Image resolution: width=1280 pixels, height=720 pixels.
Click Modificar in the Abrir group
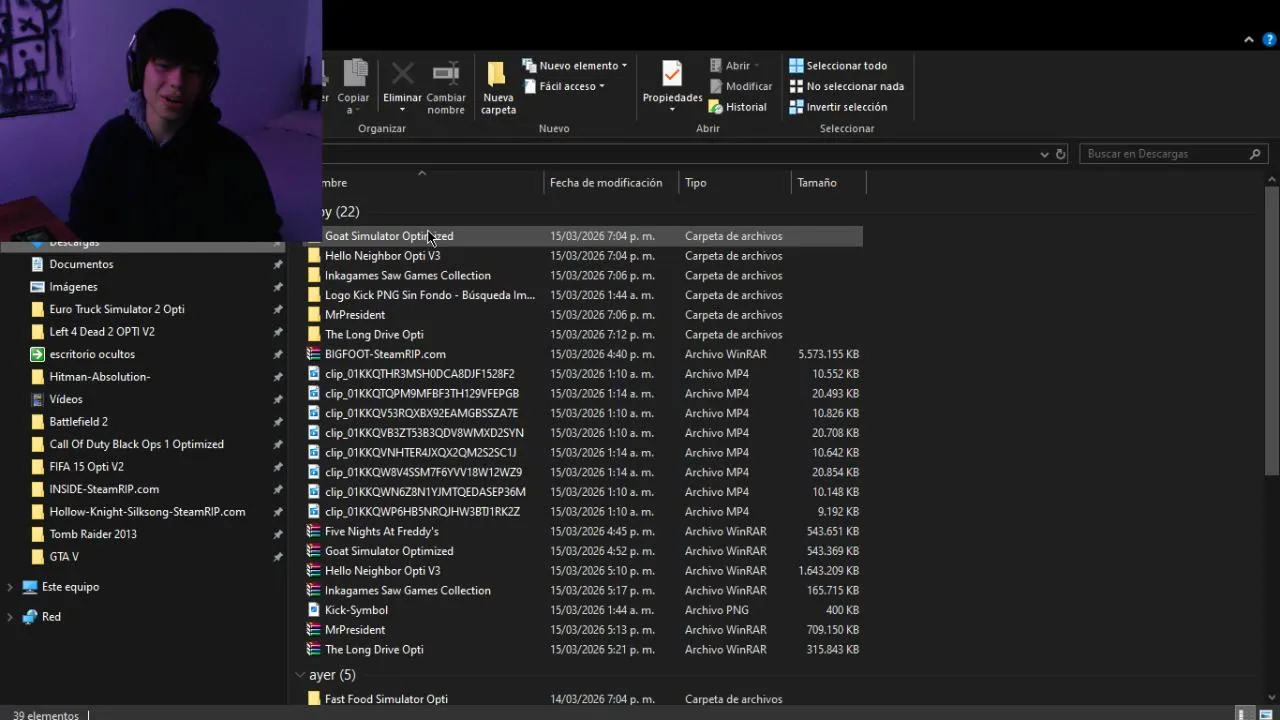click(x=741, y=86)
